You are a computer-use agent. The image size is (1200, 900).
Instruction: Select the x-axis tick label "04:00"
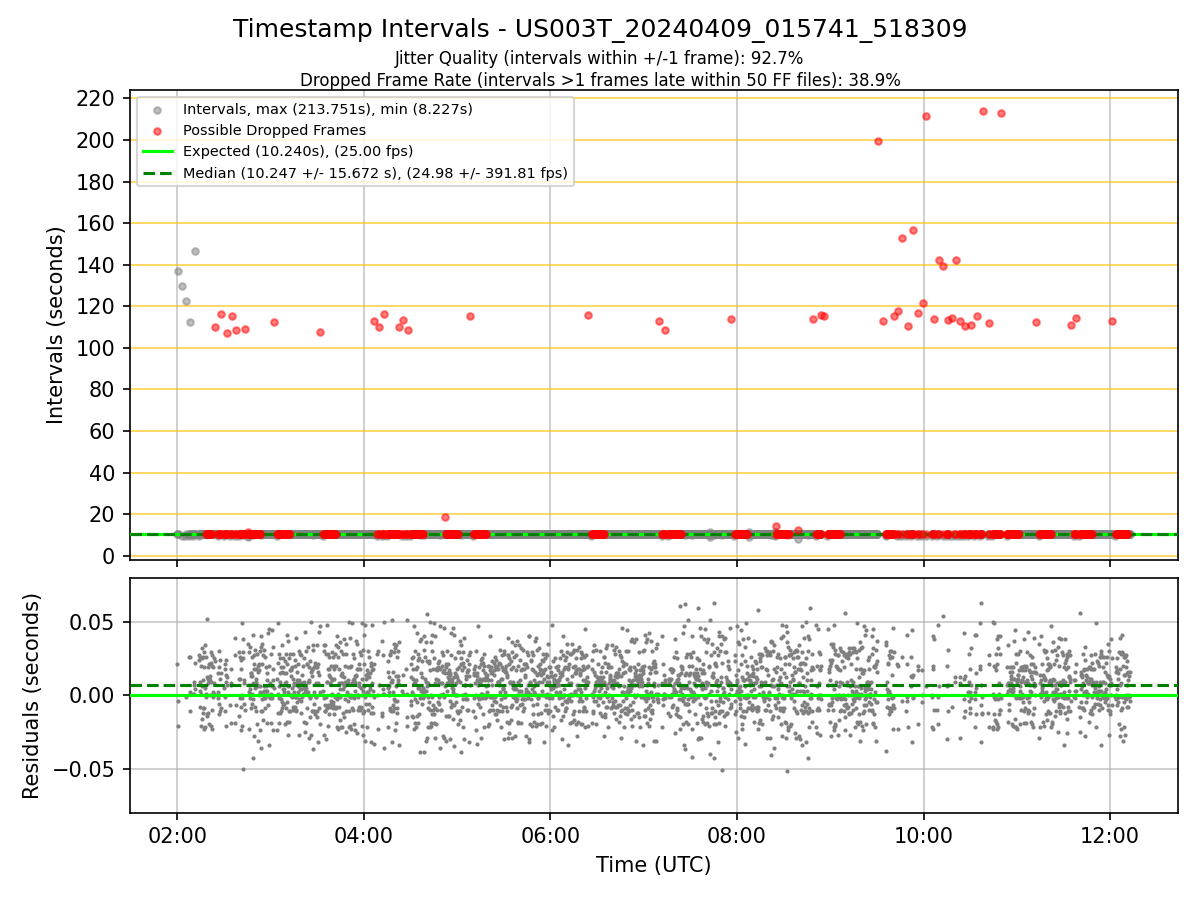[364, 836]
